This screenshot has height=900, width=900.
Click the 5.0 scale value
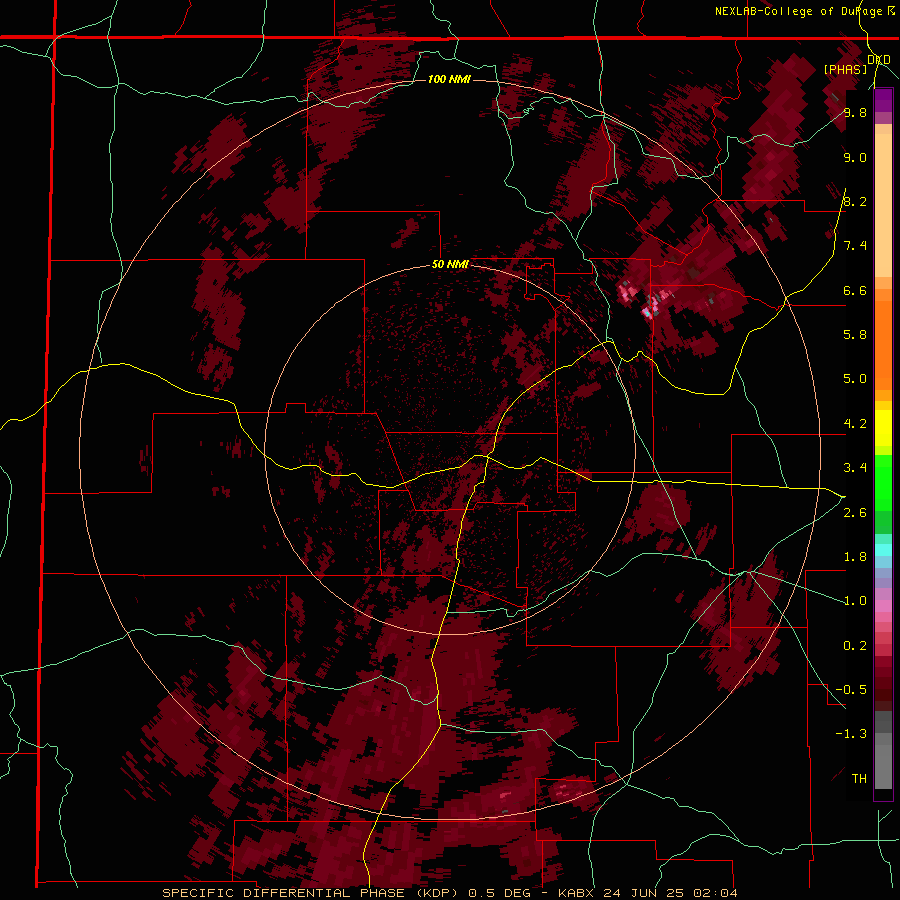pos(855,379)
